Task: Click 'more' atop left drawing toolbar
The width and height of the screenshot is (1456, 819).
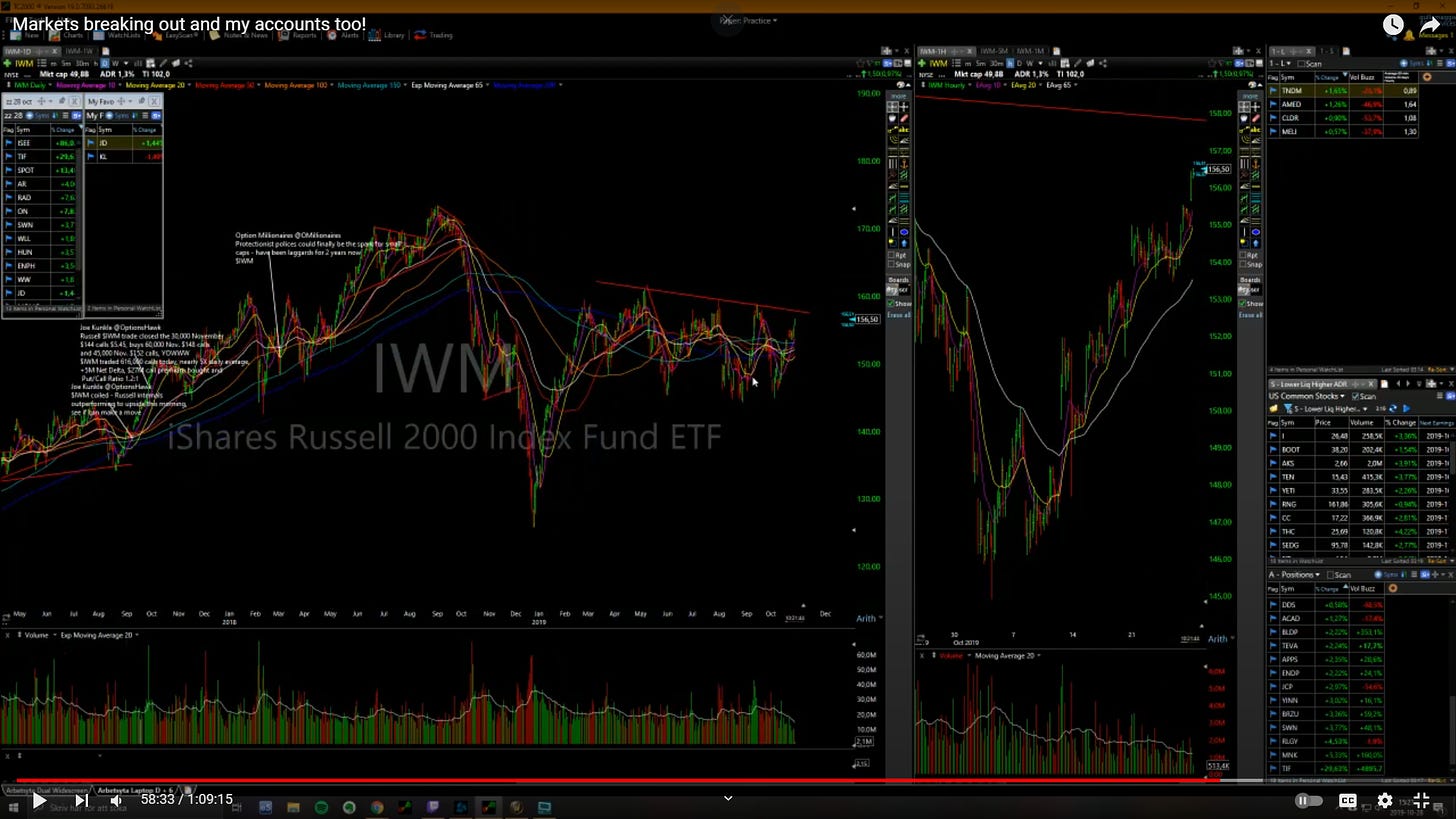Action: (898, 96)
